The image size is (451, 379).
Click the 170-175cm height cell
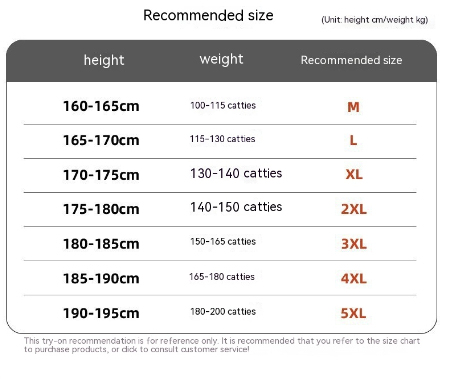[101, 175]
